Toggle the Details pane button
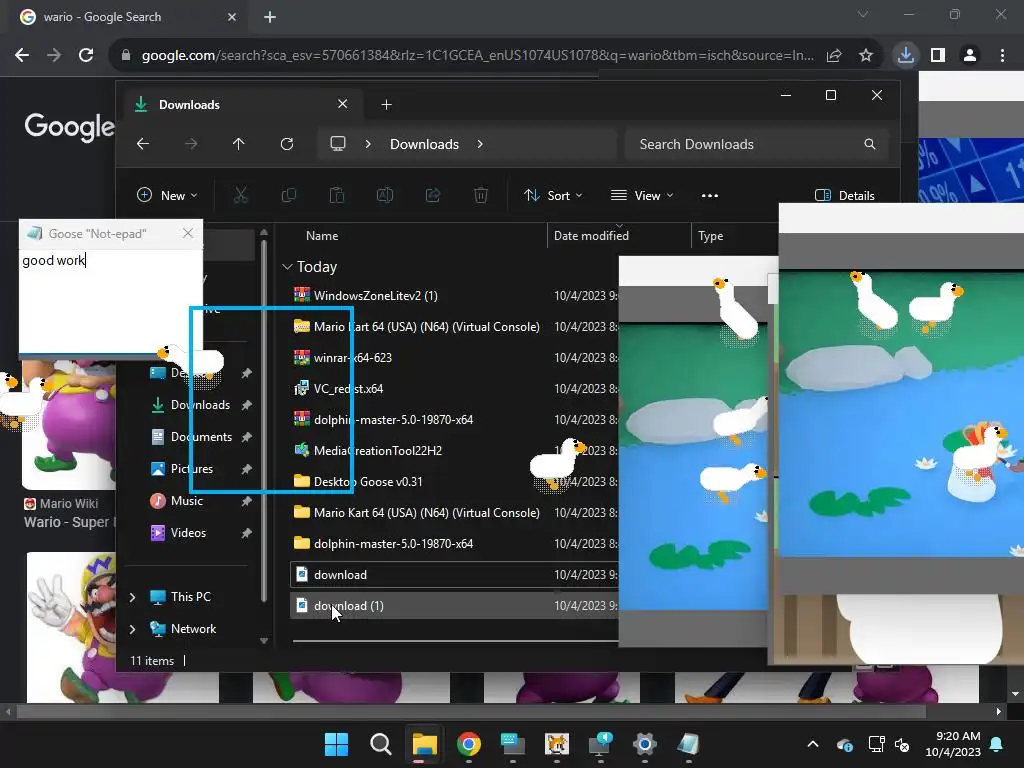The width and height of the screenshot is (1024, 768). pos(845,195)
